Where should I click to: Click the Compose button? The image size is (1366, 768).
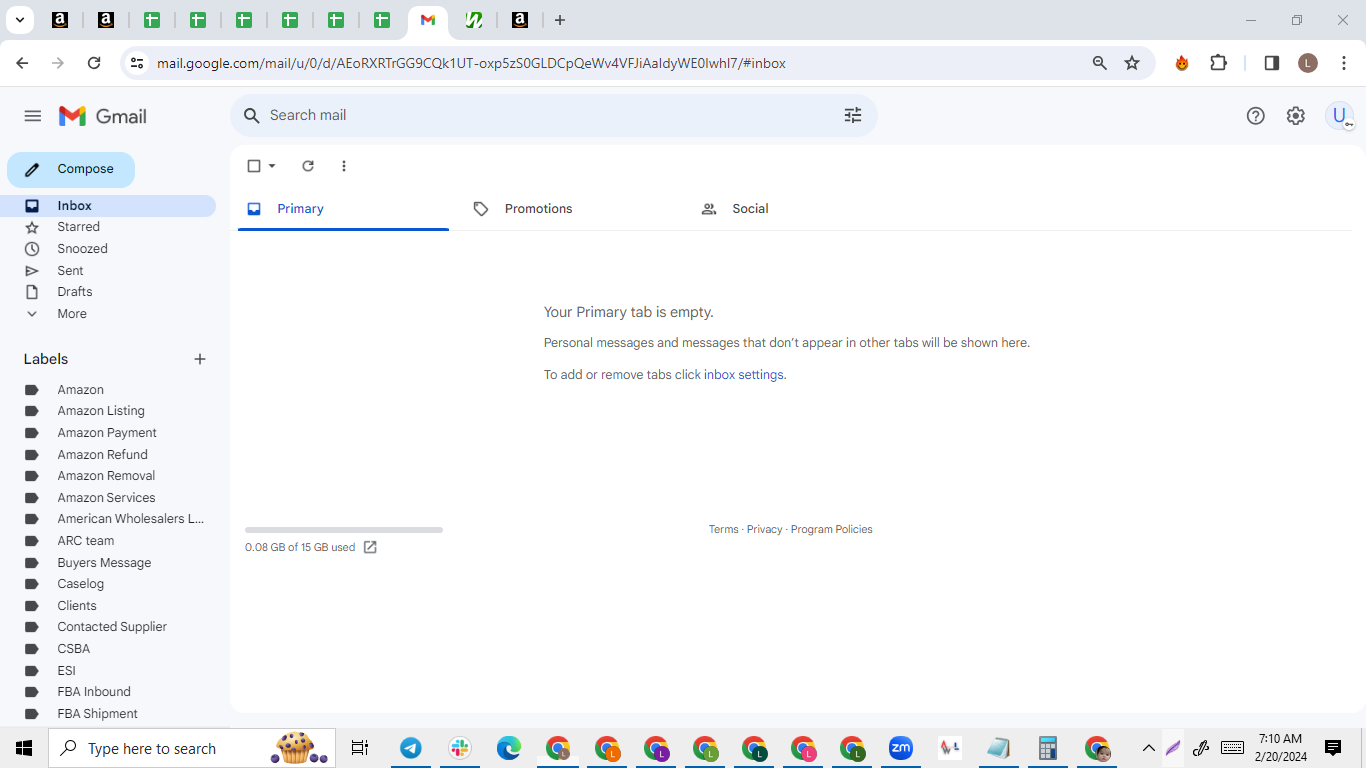71,170
